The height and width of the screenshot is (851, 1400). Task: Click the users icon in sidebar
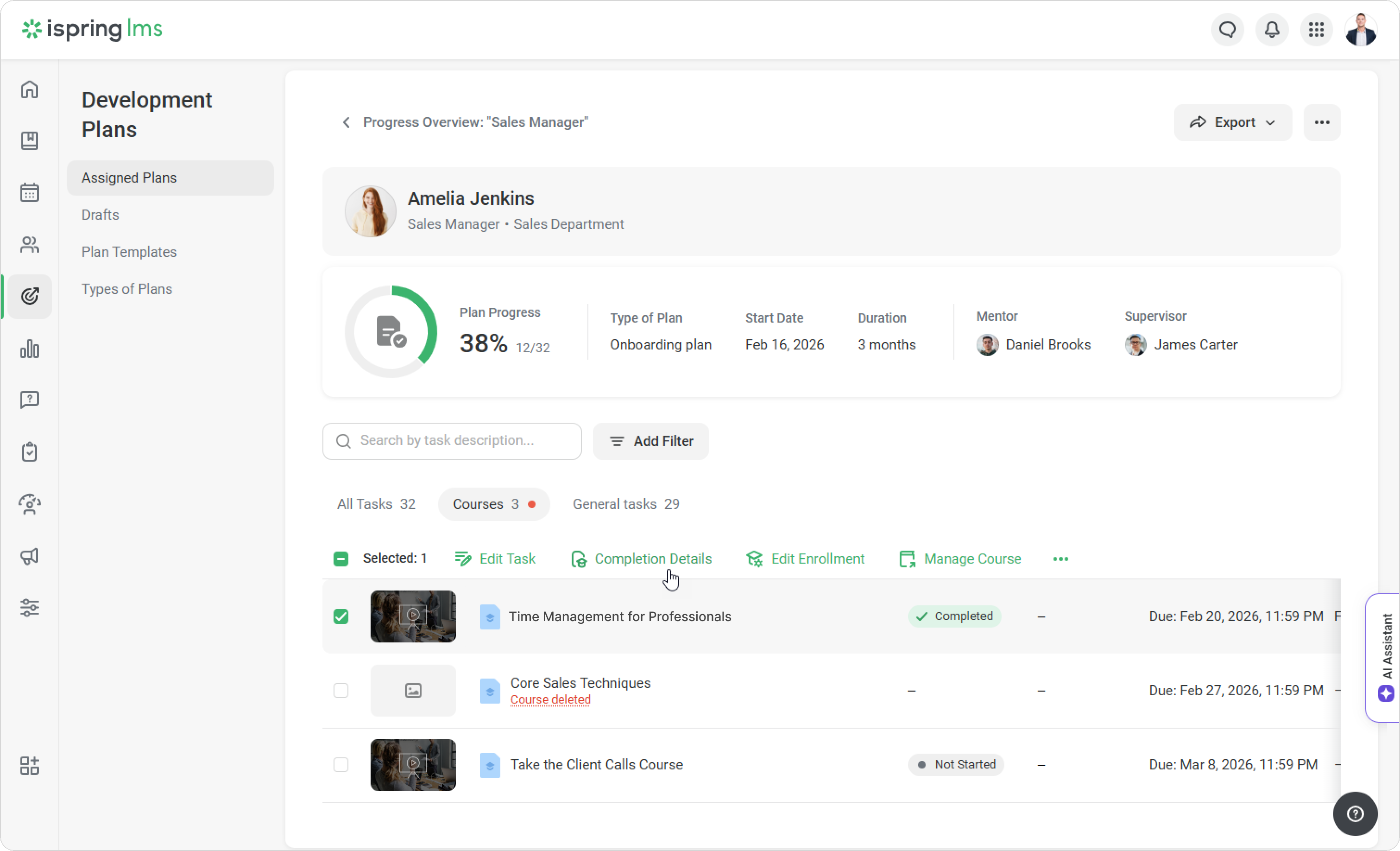click(x=30, y=244)
